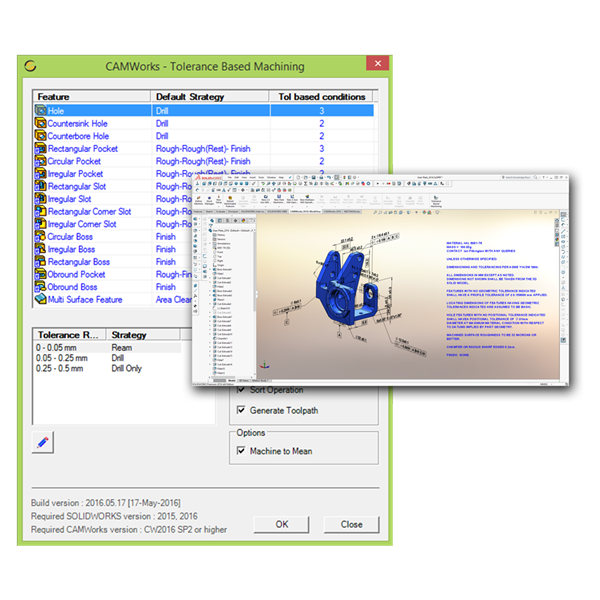Click the Irregular Slot feature icon
Image resolution: width=600 pixels, height=600 pixels.
point(41,199)
